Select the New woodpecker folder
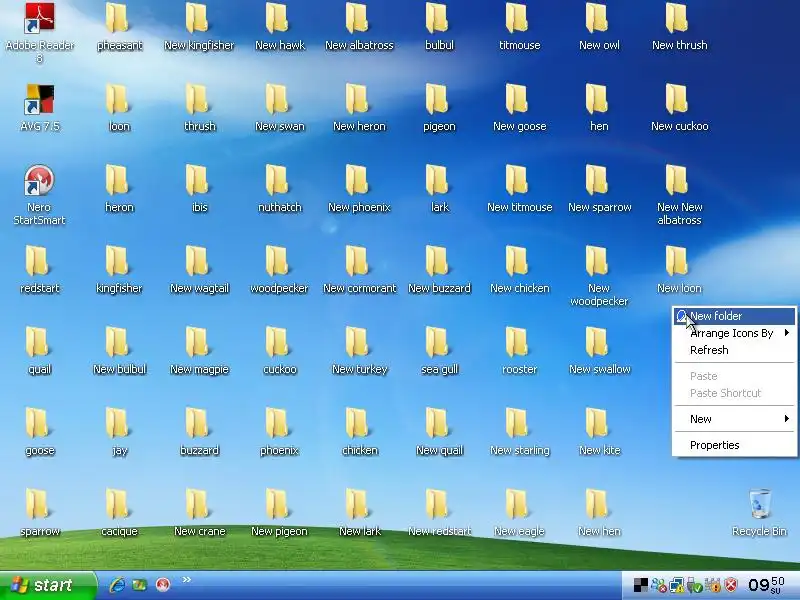Viewport: 800px width, 600px height. click(x=599, y=276)
